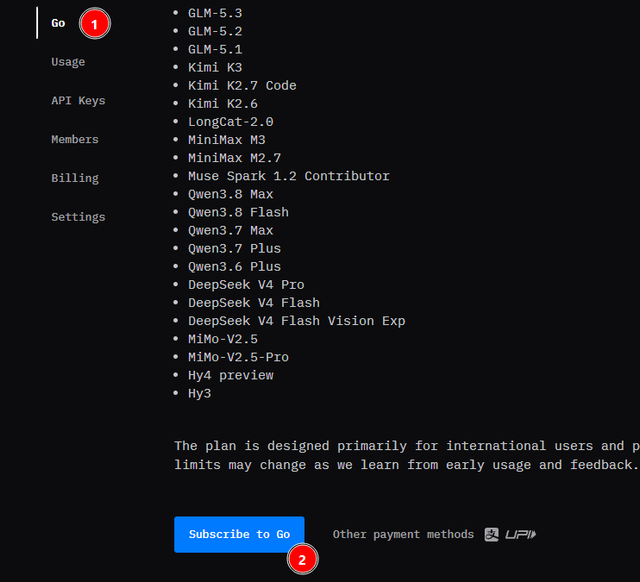Click the Kimi K2.6 entry
Viewport: 640px width, 582px height.
point(223,104)
